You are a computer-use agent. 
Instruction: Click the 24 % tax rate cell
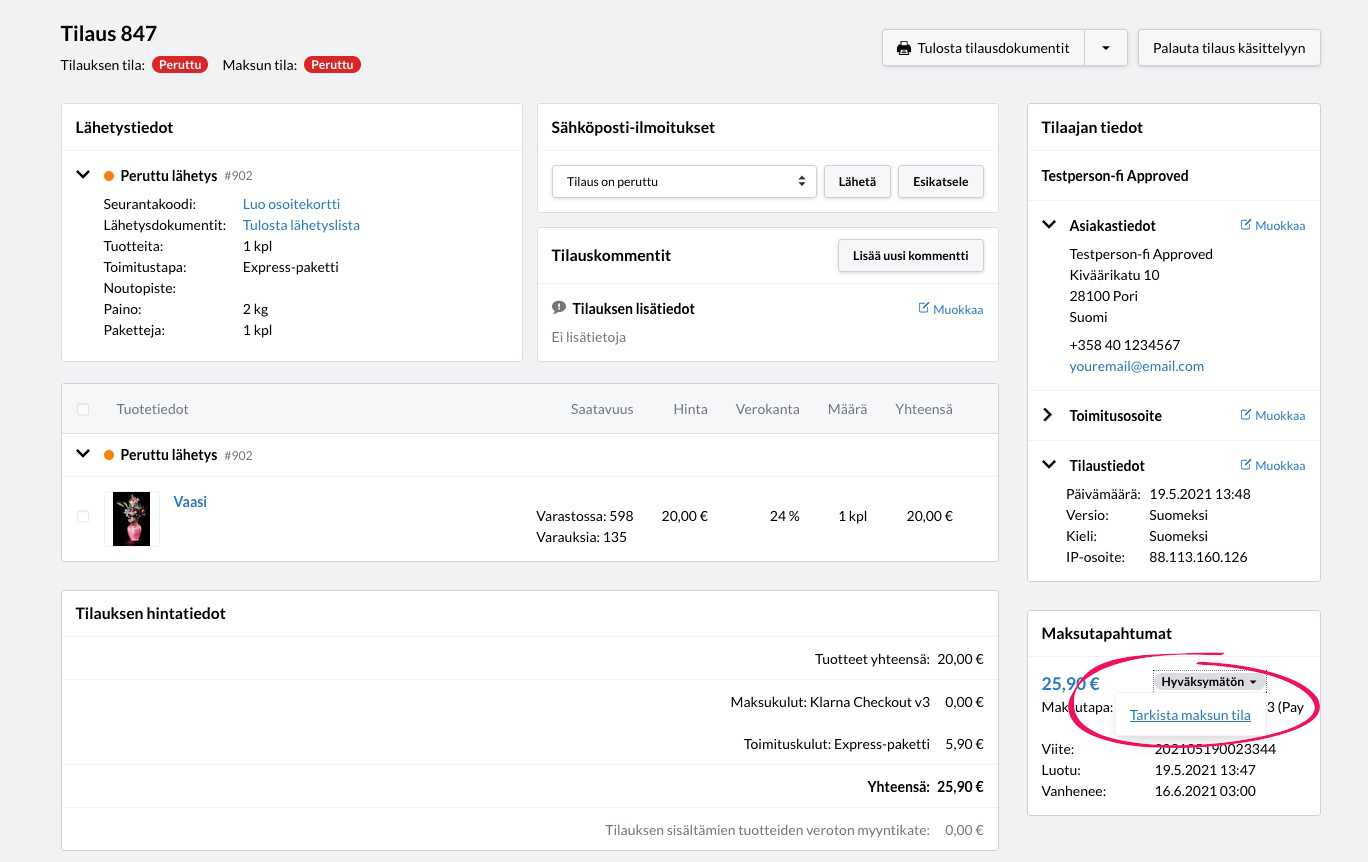coord(785,516)
